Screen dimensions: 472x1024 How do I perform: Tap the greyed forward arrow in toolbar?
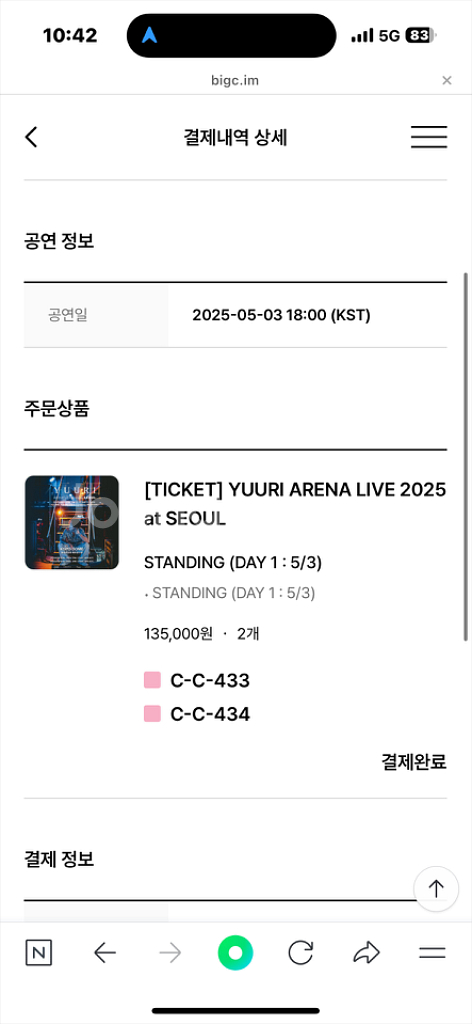pyautogui.click(x=170, y=953)
